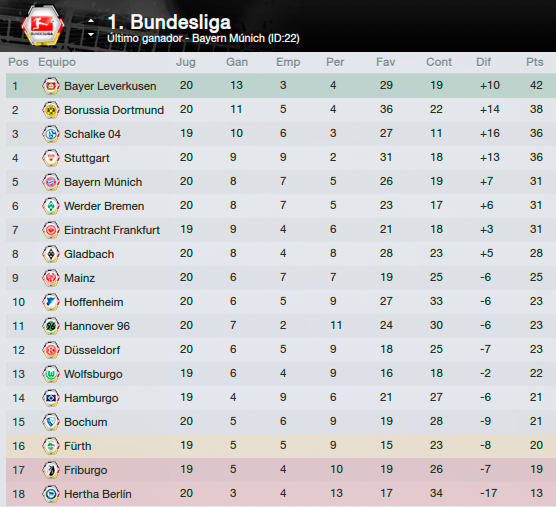Click the Bundesliga league logo
This screenshot has height=507, width=556.
[43, 25]
